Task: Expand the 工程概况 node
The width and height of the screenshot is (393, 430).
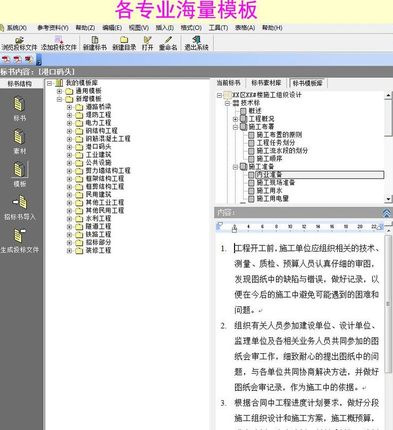Action: click(235, 119)
